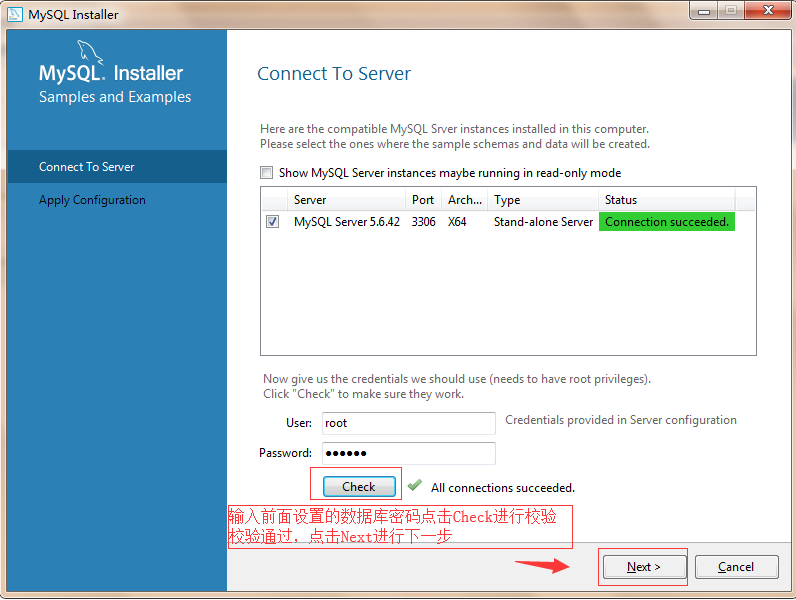Screen dimensions: 796x600
Task: Sort by the Status column header
Action: 667,199
